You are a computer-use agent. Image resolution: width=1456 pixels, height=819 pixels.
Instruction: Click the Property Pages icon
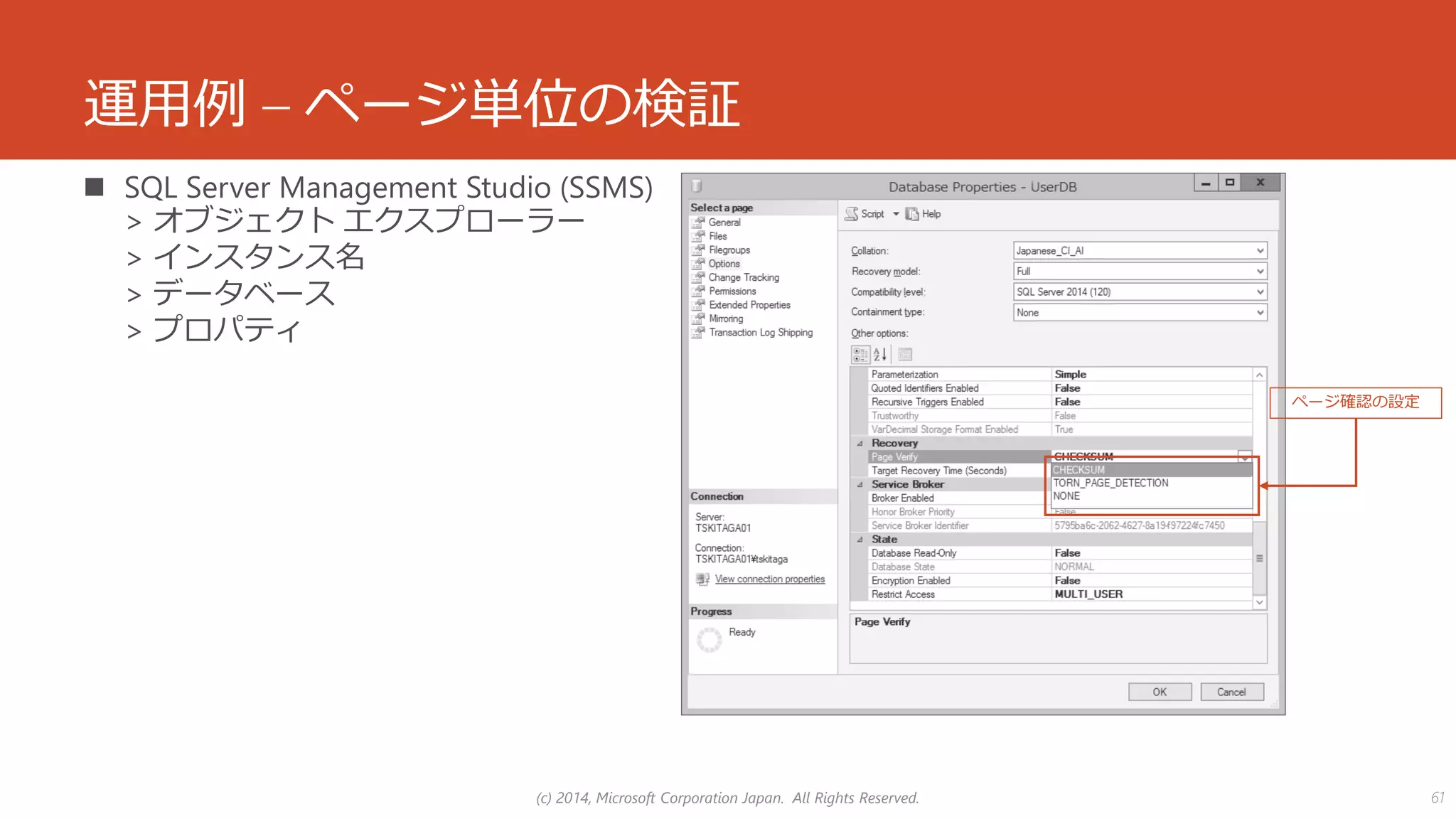click(905, 354)
